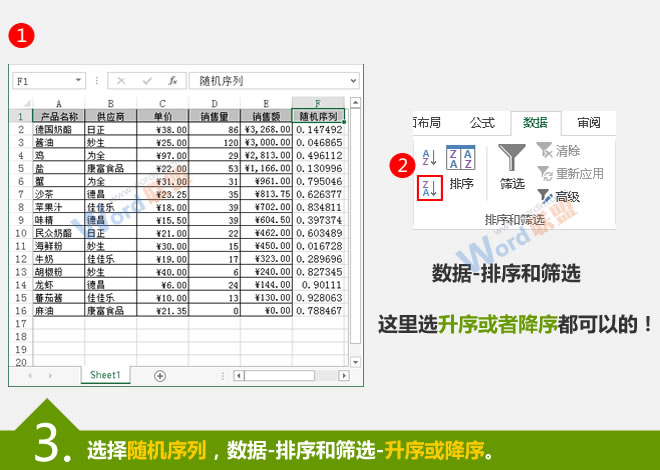Click the Select All corner triangle
The width and height of the screenshot is (660, 470).
click(x=27, y=103)
